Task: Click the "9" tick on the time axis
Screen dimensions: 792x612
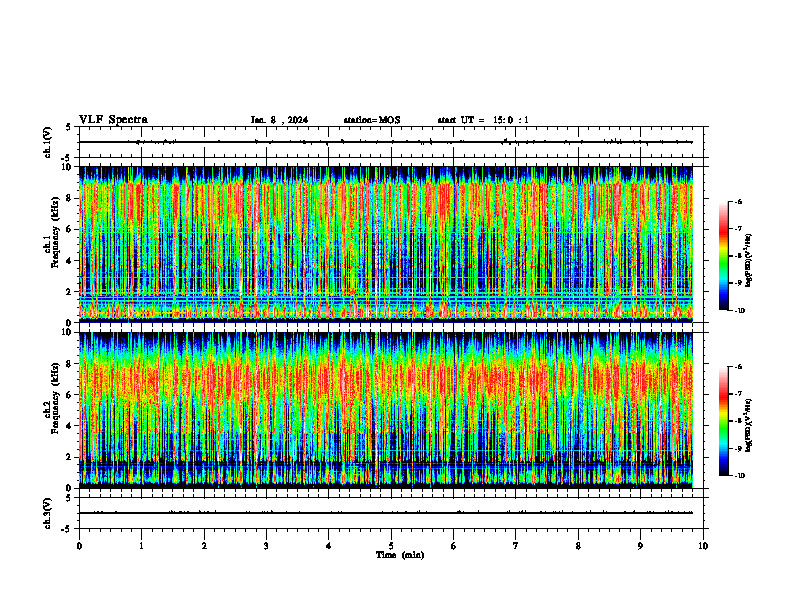Action: coord(640,546)
